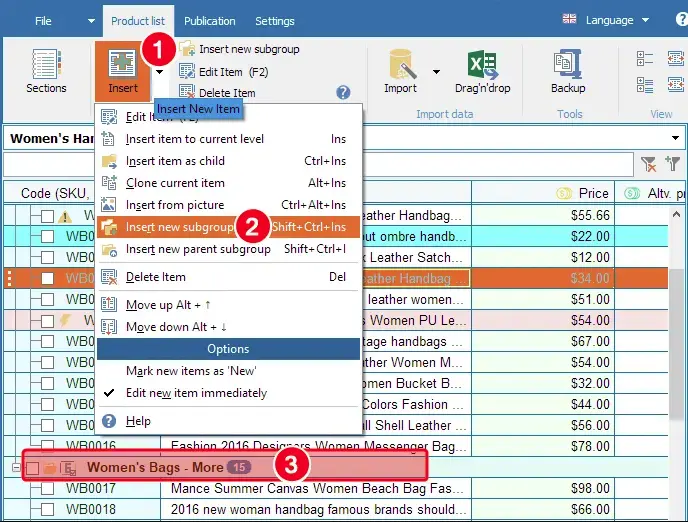Click the Price column coin icon
Screen dimensions: 688x522
(564, 193)
